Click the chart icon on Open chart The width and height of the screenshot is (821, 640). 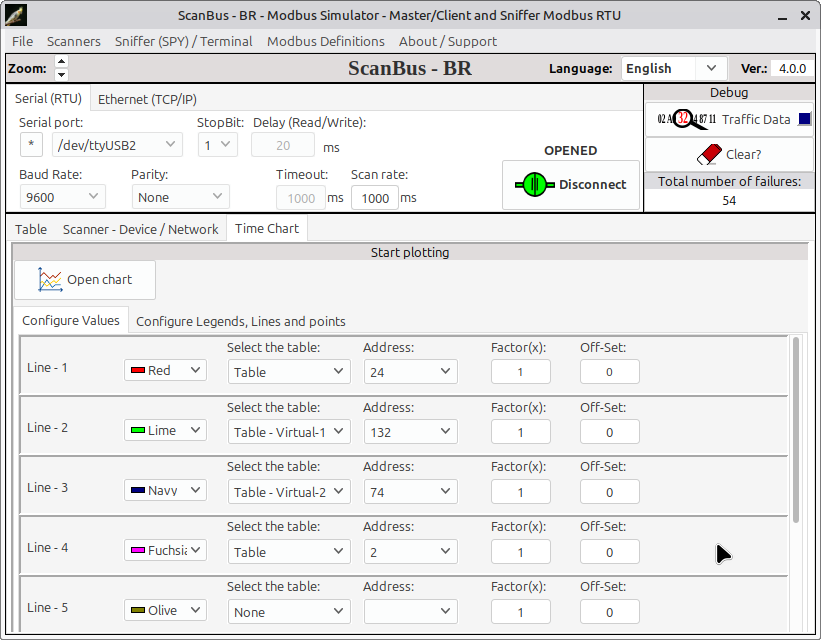pyautogui.click(x=50, y=280)
